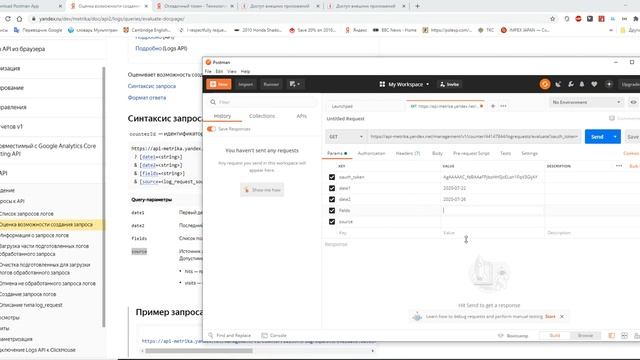Toggle the Save Responses switch
The width and height of the screenshot is (640, 360).
211,129
